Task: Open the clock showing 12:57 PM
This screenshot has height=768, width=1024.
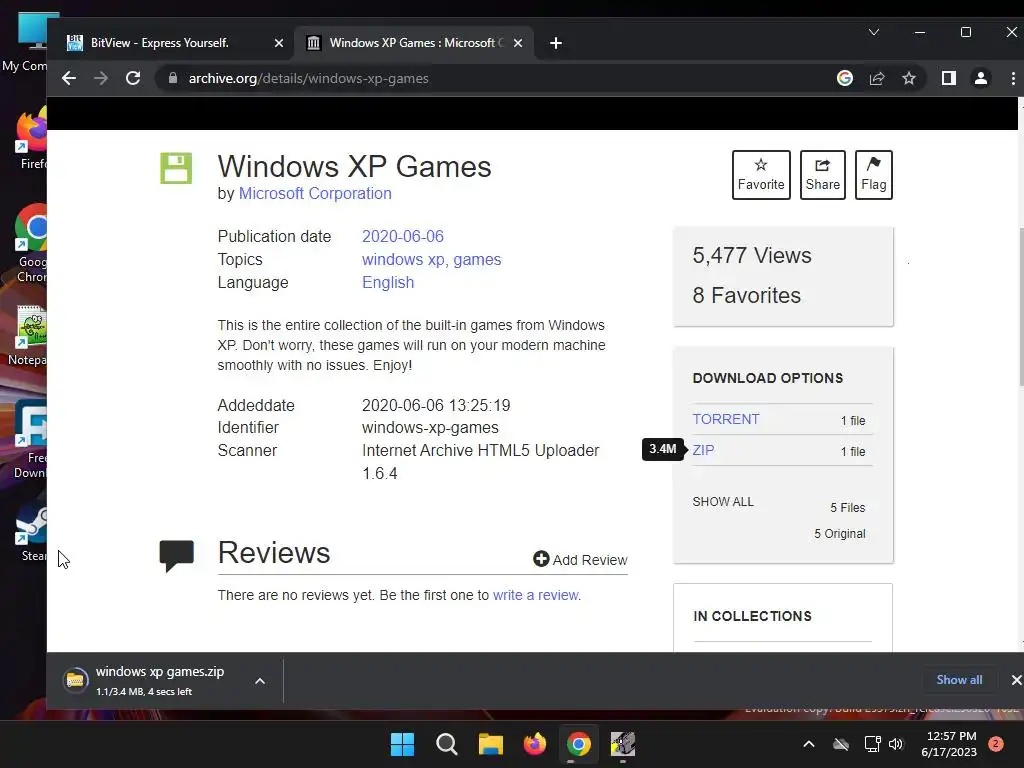Action: click(x=949, y=744)
